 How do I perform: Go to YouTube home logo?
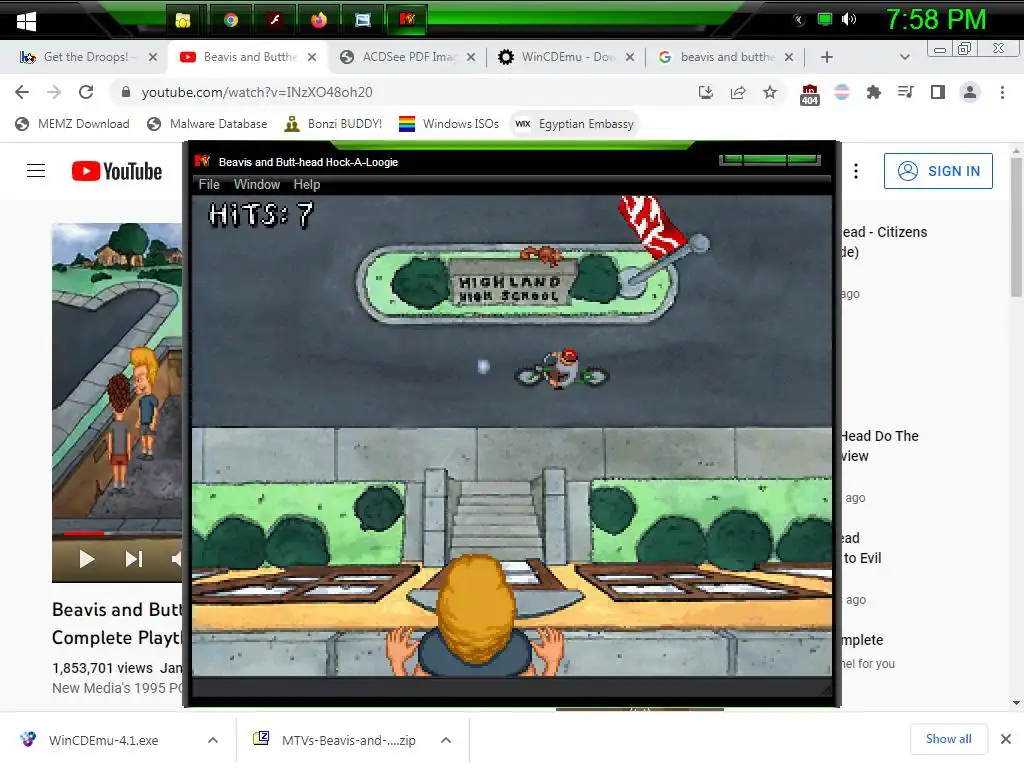[x=117, y=171]
